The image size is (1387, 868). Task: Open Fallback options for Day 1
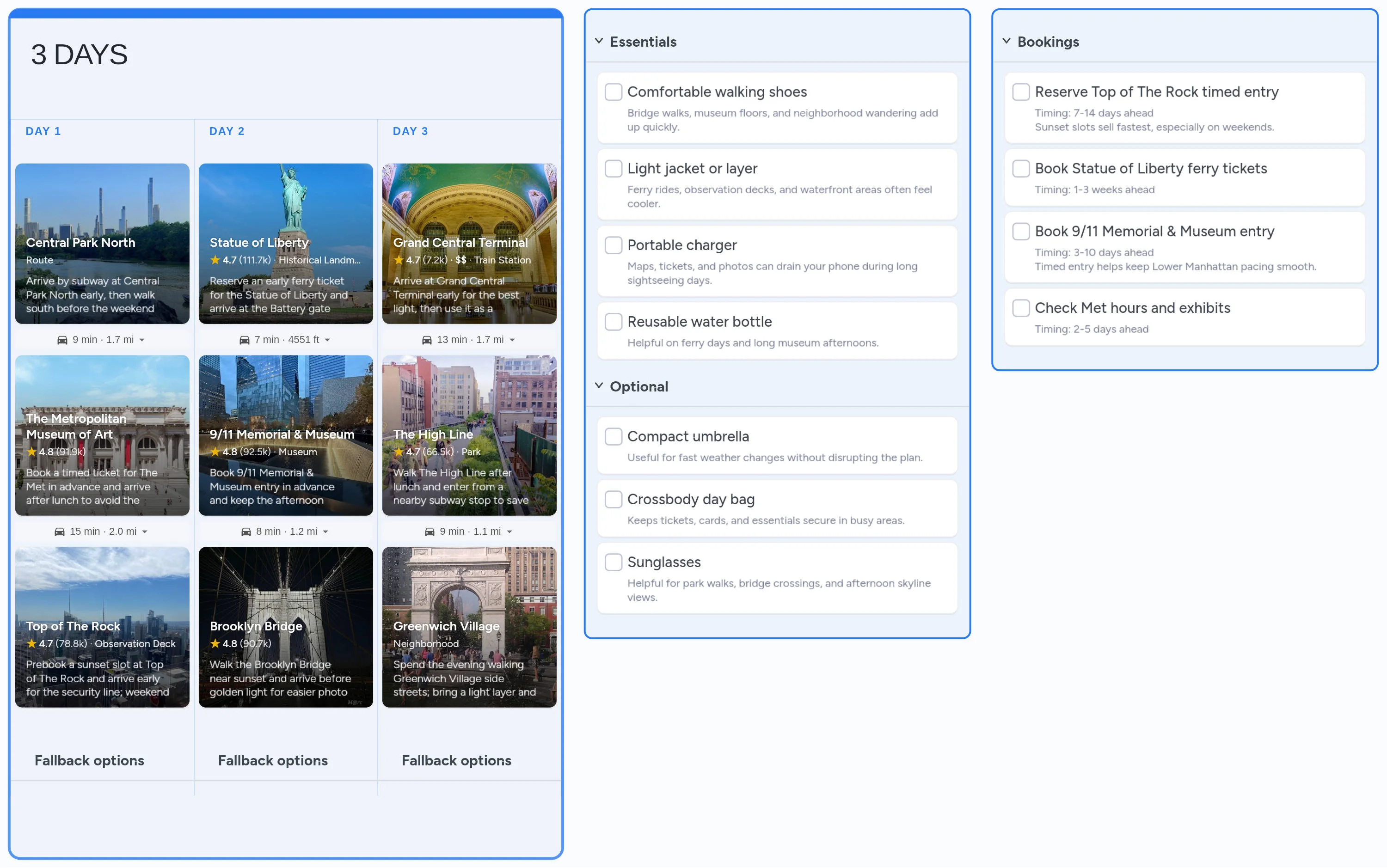coord(90,760)
